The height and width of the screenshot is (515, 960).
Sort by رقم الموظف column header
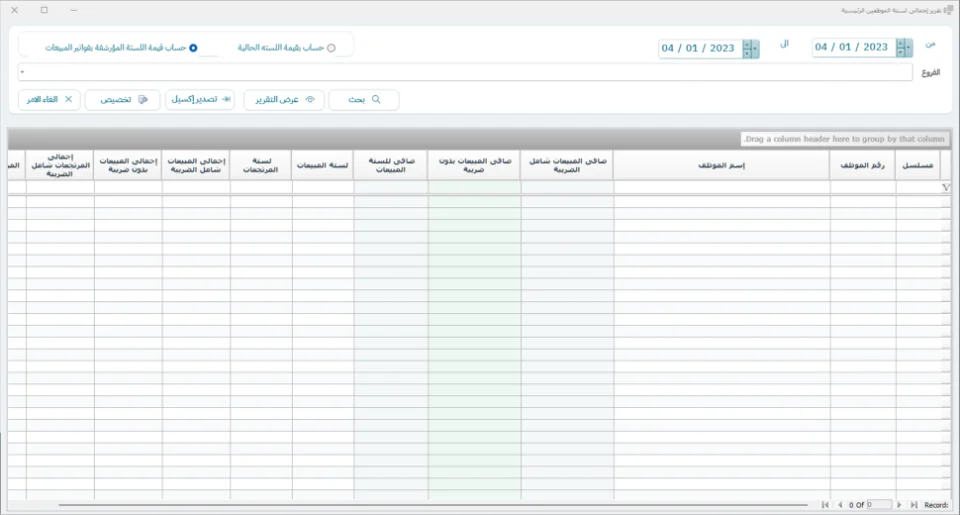(863, 165)
